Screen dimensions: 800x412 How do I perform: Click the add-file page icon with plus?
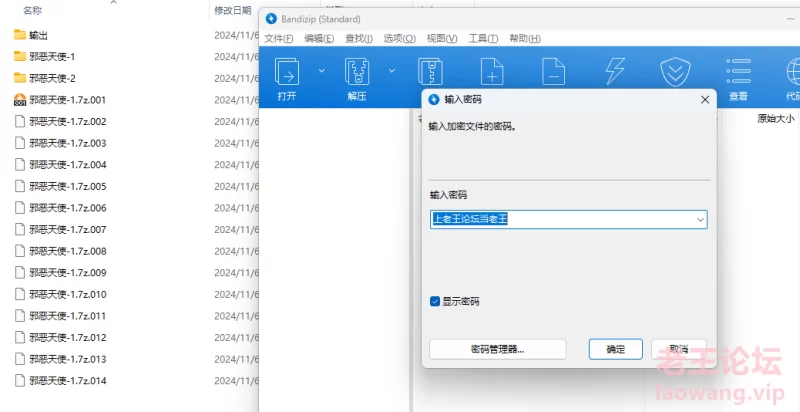pyautogui.click(x=492, y=71)
